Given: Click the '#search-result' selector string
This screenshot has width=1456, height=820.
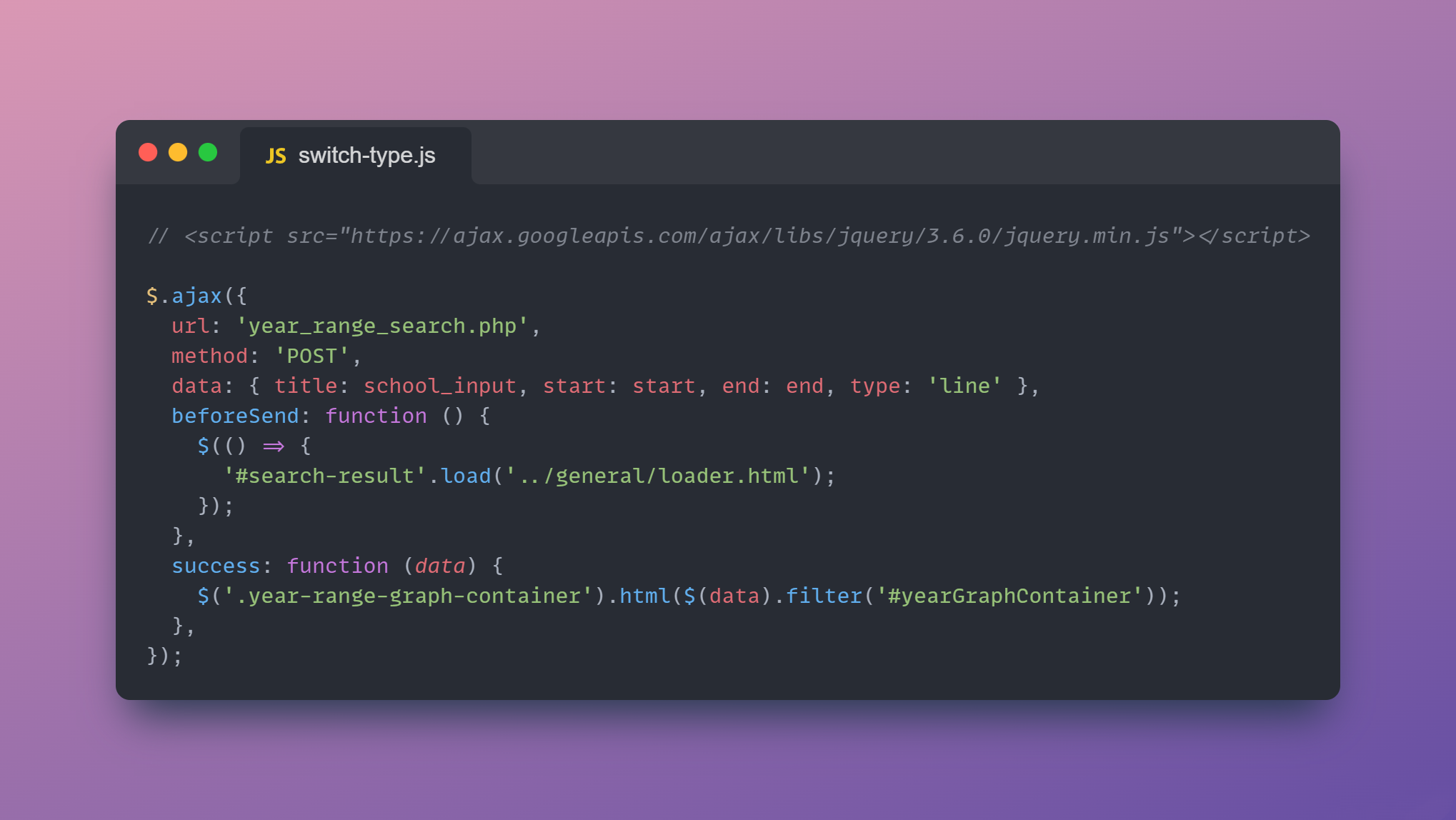Looking at the screenshot, I should (x=324, y=476).
